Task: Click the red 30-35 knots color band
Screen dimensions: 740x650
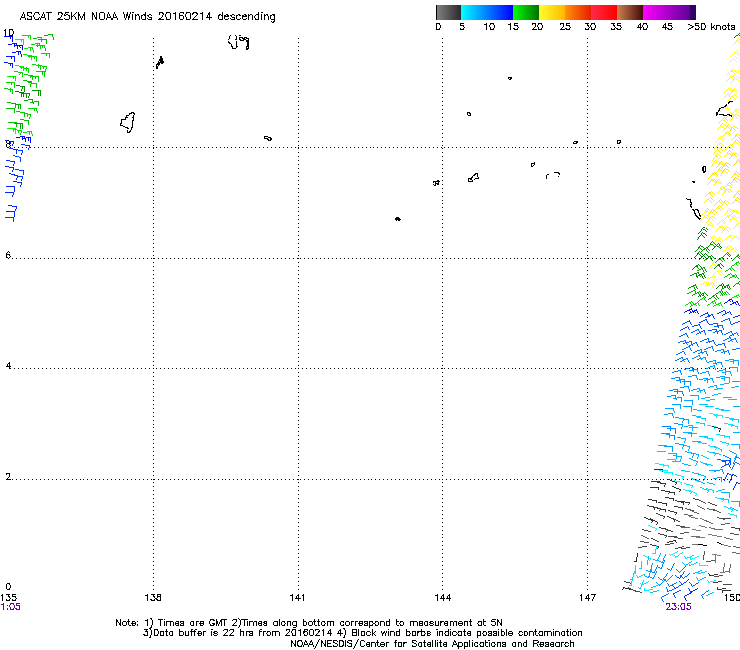Action: 604,12
